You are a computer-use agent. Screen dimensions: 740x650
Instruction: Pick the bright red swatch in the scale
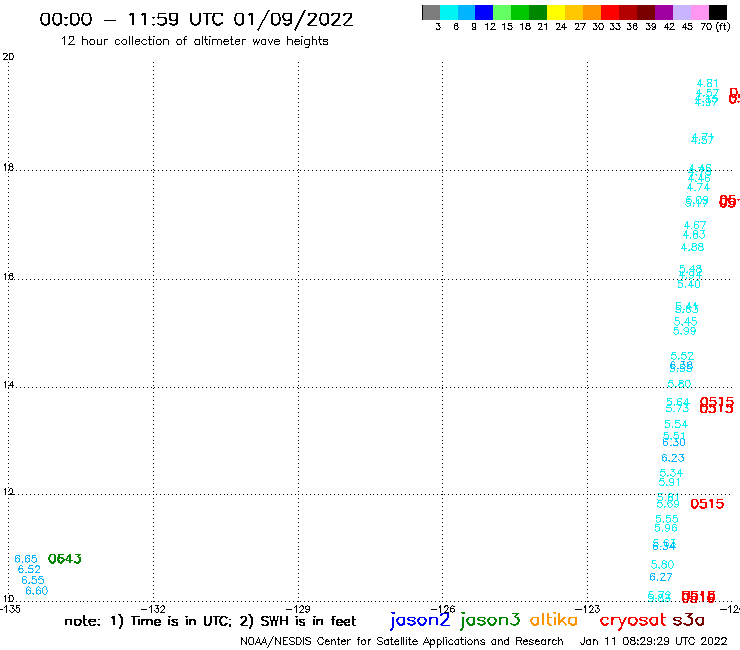point(610,12)
